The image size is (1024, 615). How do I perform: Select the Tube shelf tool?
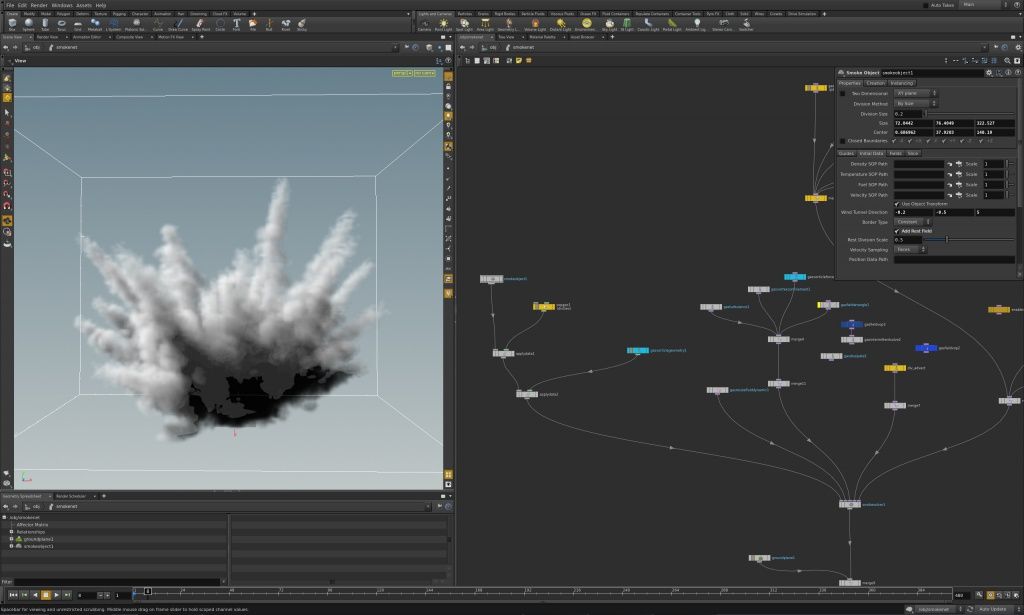point(45,24)
